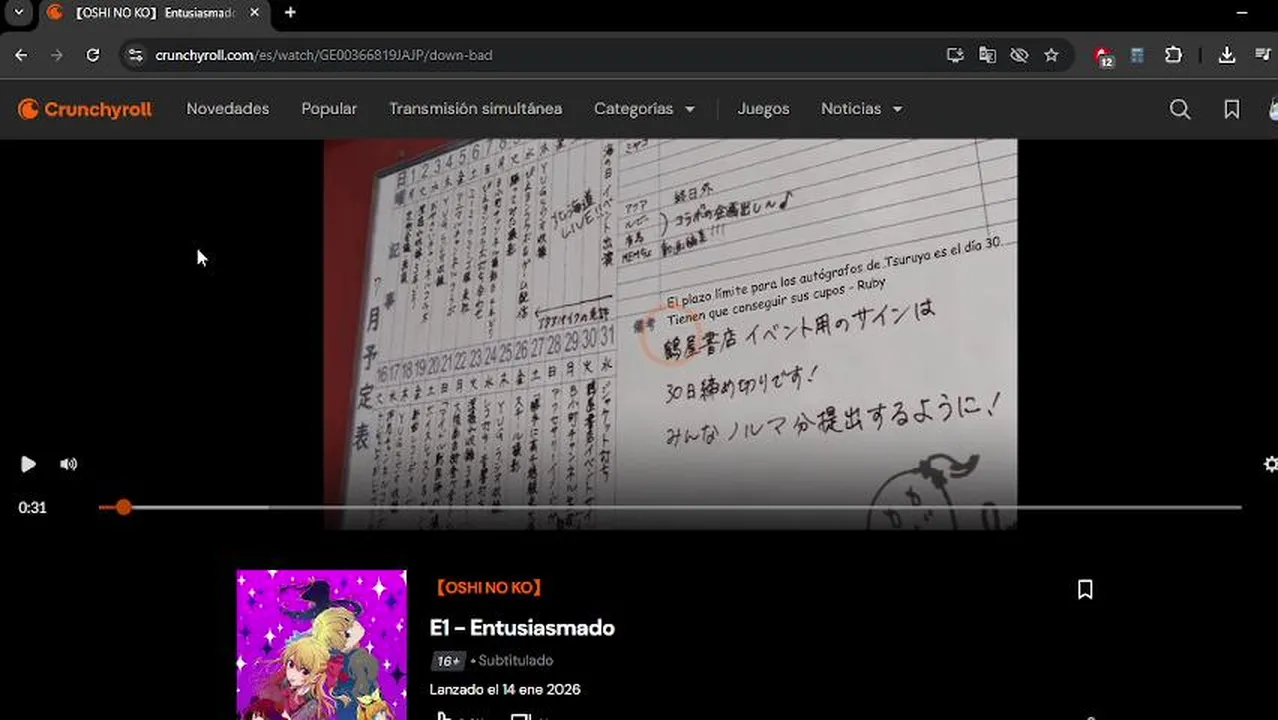The image size is (1278, 720).
Task: Close the OSHI NO KO tab
Action: (x=255, y=13)
